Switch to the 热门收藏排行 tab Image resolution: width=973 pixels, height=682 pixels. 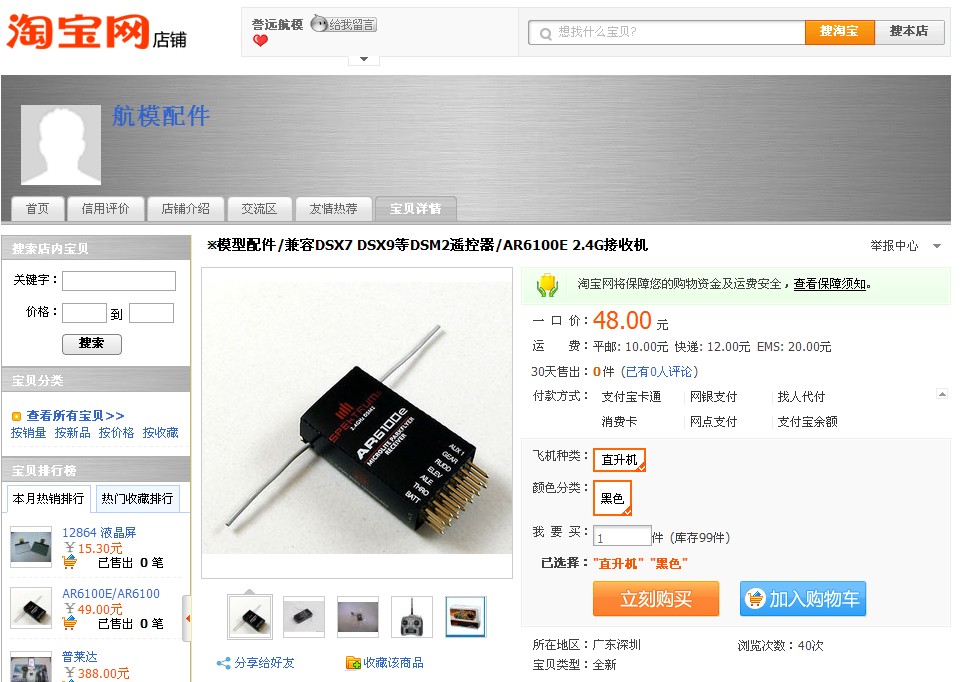pyautogui.click(x=137, y=499)
